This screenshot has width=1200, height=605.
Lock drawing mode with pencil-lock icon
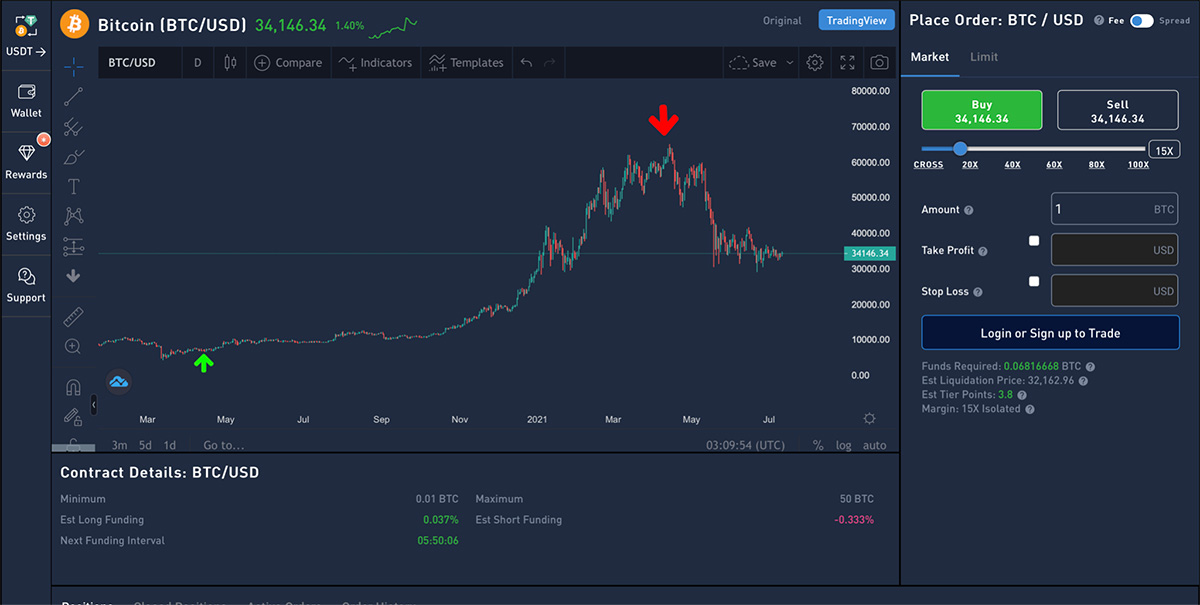(x=73, y=415)
